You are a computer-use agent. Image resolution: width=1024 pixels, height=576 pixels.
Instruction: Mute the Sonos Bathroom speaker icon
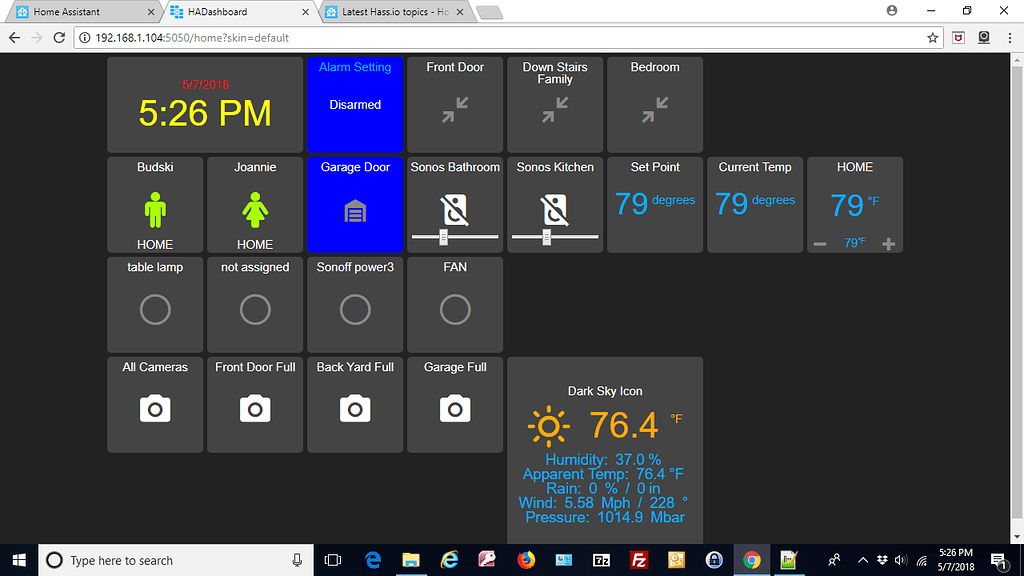coord(455,209)
